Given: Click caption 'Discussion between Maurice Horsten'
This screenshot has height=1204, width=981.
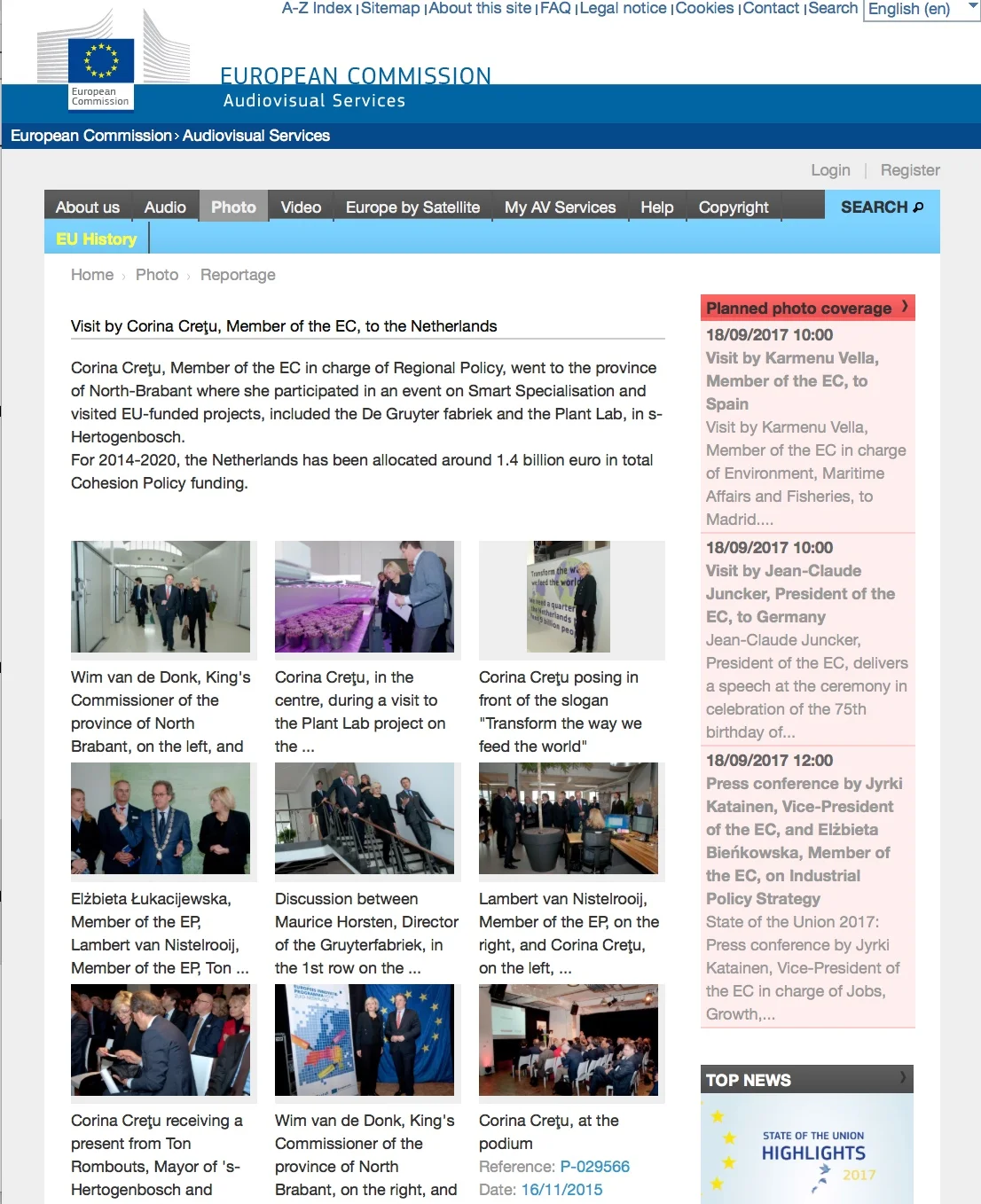Looking at the screenshot, I should pos(366,934).
